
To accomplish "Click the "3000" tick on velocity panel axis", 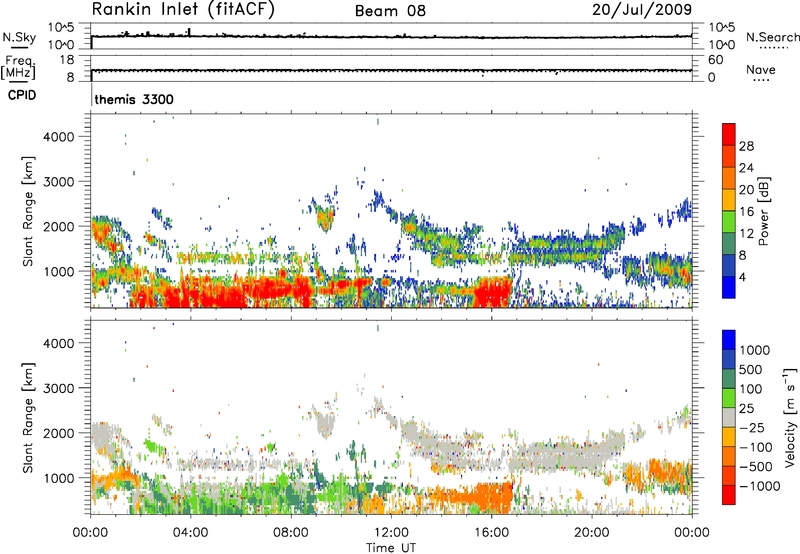I will coord(59,388).
